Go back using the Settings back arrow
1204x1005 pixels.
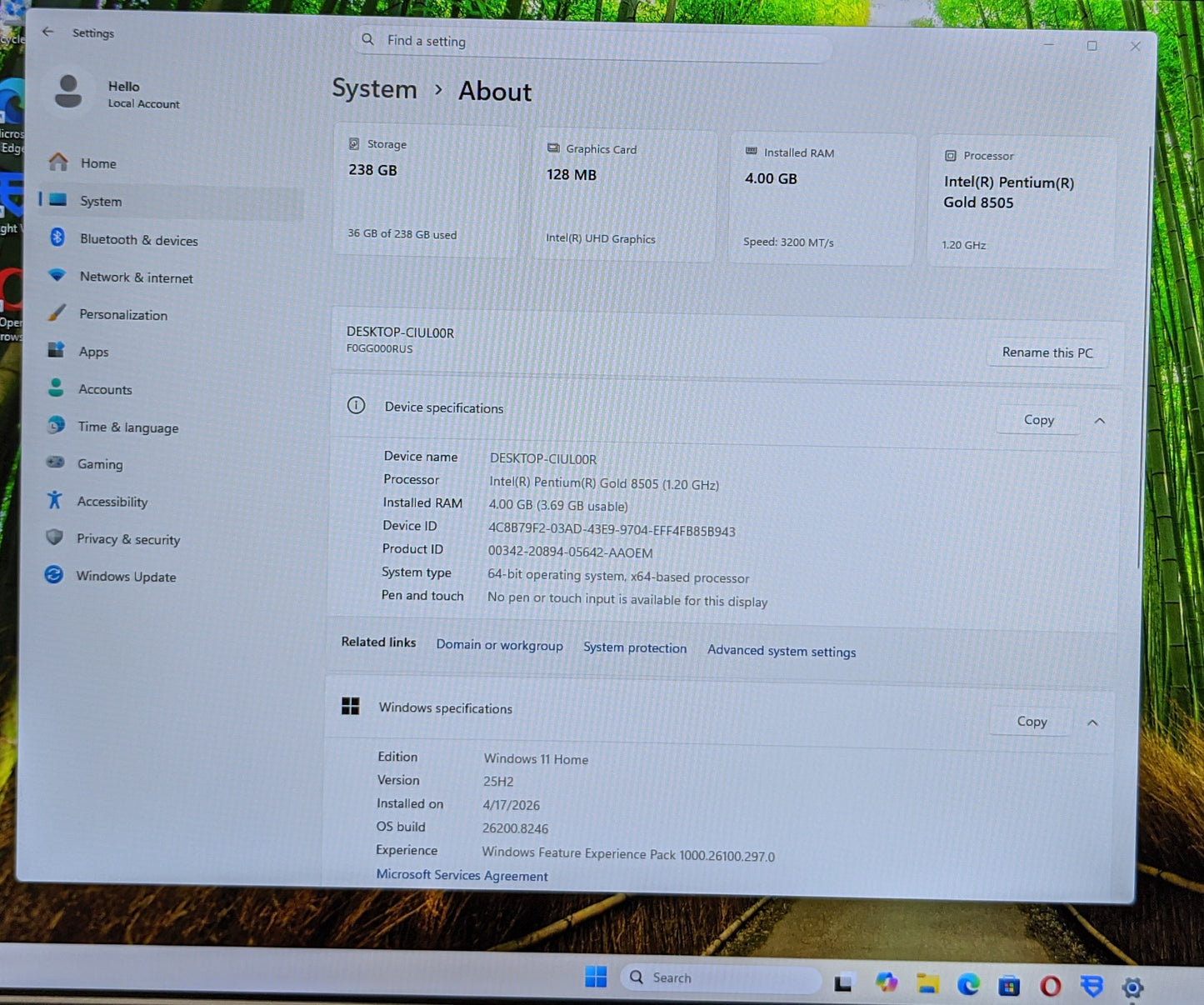click(x=47, y=32)
